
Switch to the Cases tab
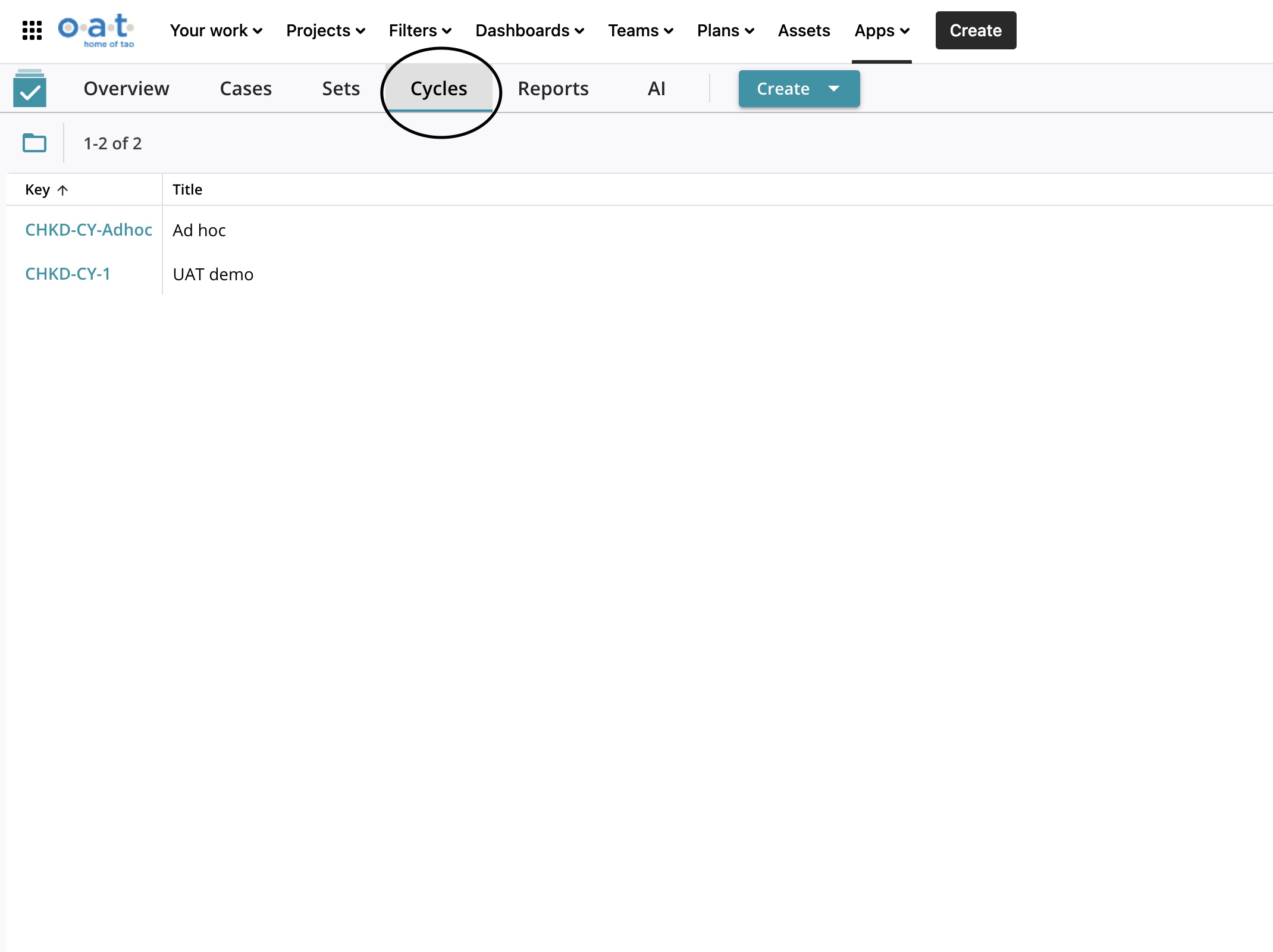tap(246, 89)
